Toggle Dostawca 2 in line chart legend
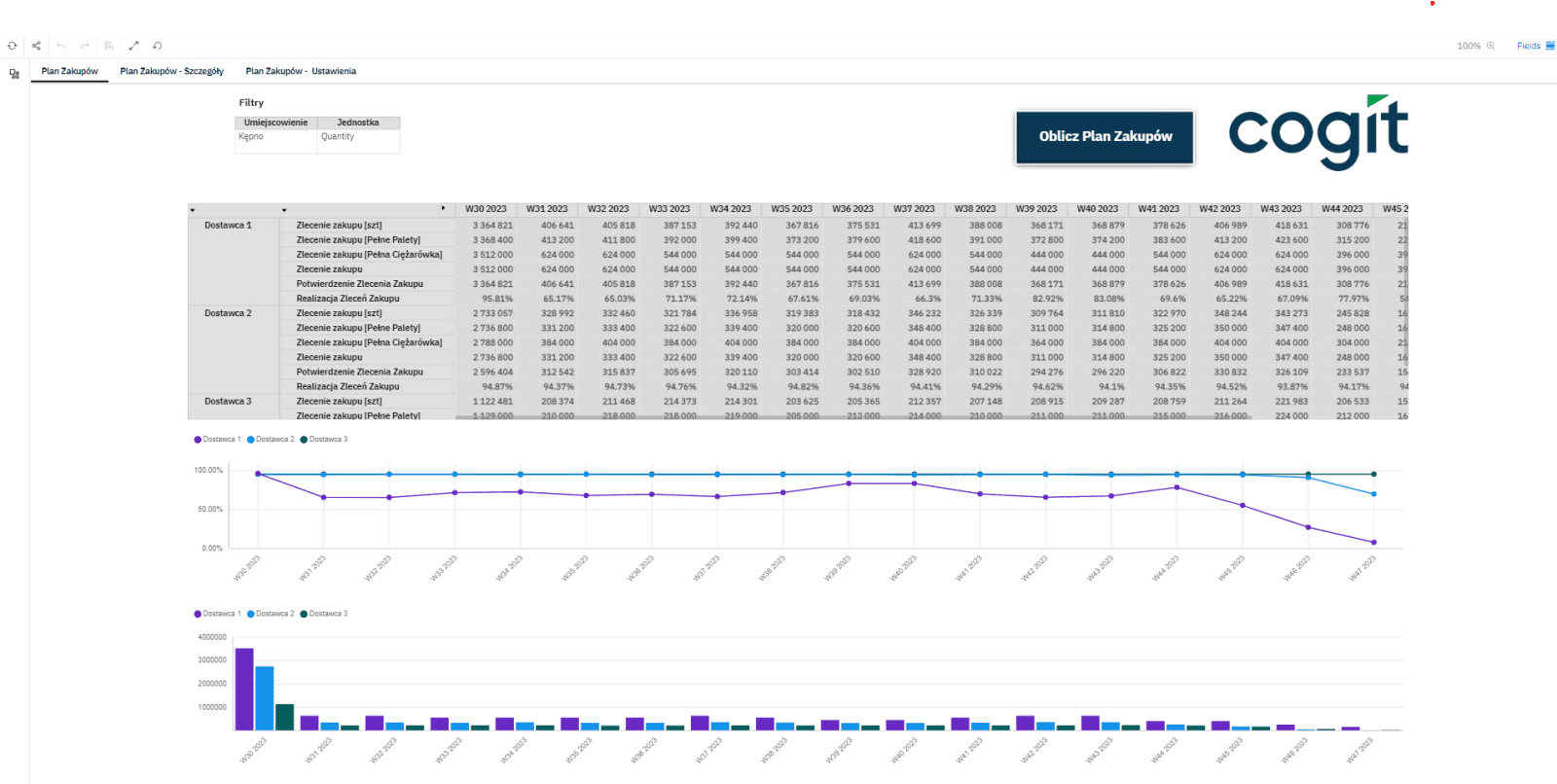The image size is (1557, 784). coord(272,440)
